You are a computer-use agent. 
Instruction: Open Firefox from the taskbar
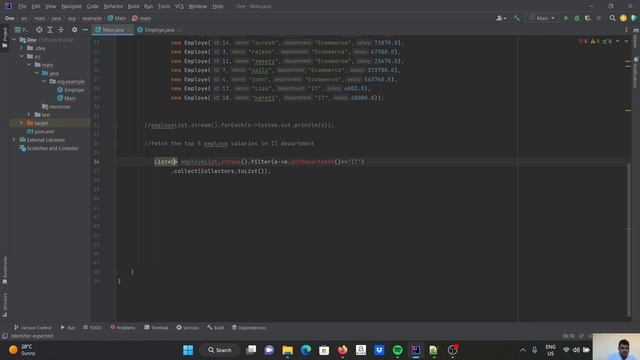[x=342, y=350]
